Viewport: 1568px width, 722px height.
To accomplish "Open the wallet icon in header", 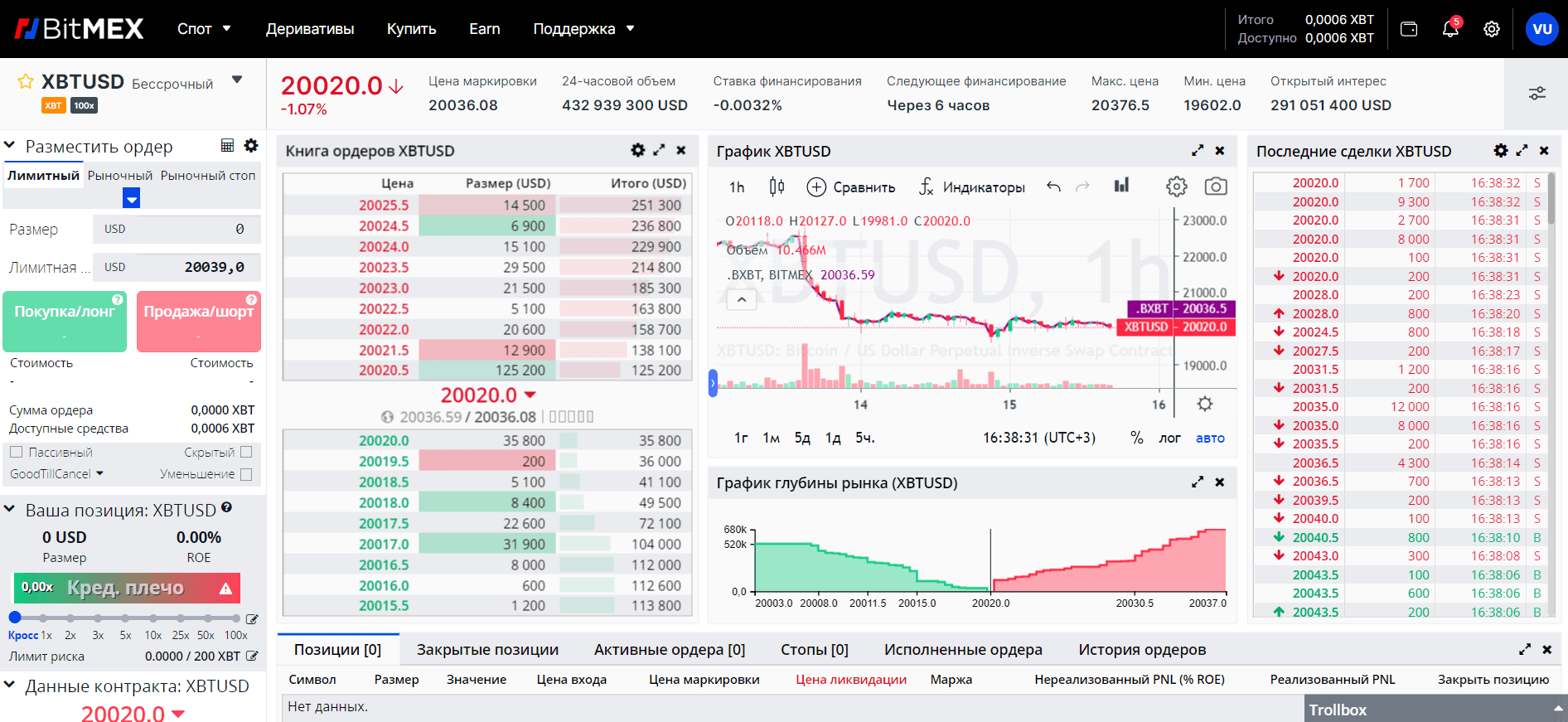I will [x=1409, y=29].
